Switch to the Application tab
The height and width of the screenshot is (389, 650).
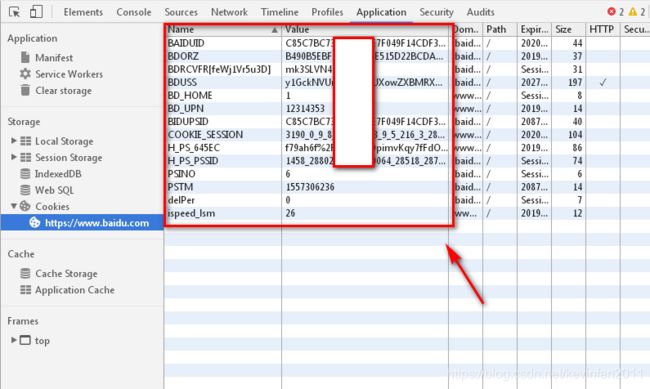coord(381,12)
